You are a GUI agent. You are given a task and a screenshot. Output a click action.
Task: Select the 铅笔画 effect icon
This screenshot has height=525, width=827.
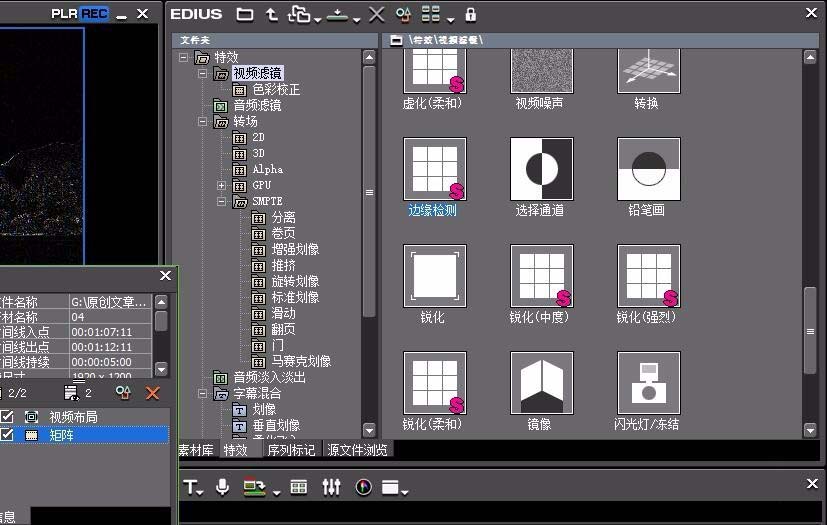click(x=649, y=169)
